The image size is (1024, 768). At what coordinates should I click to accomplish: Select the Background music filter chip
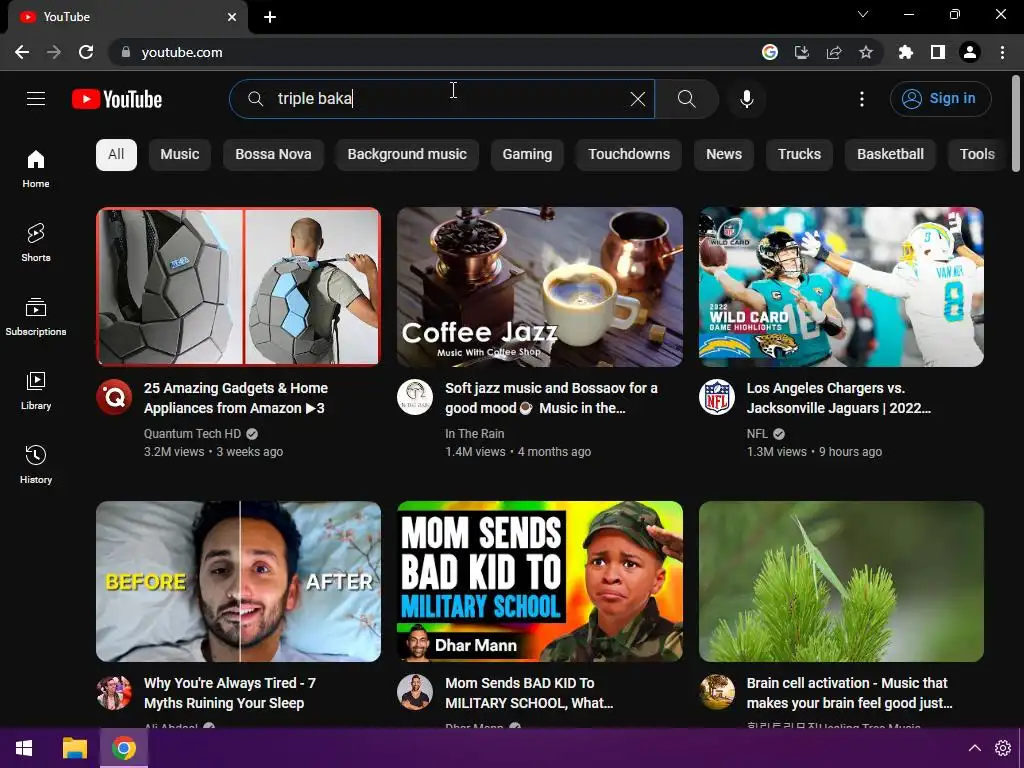pos(407,155)
